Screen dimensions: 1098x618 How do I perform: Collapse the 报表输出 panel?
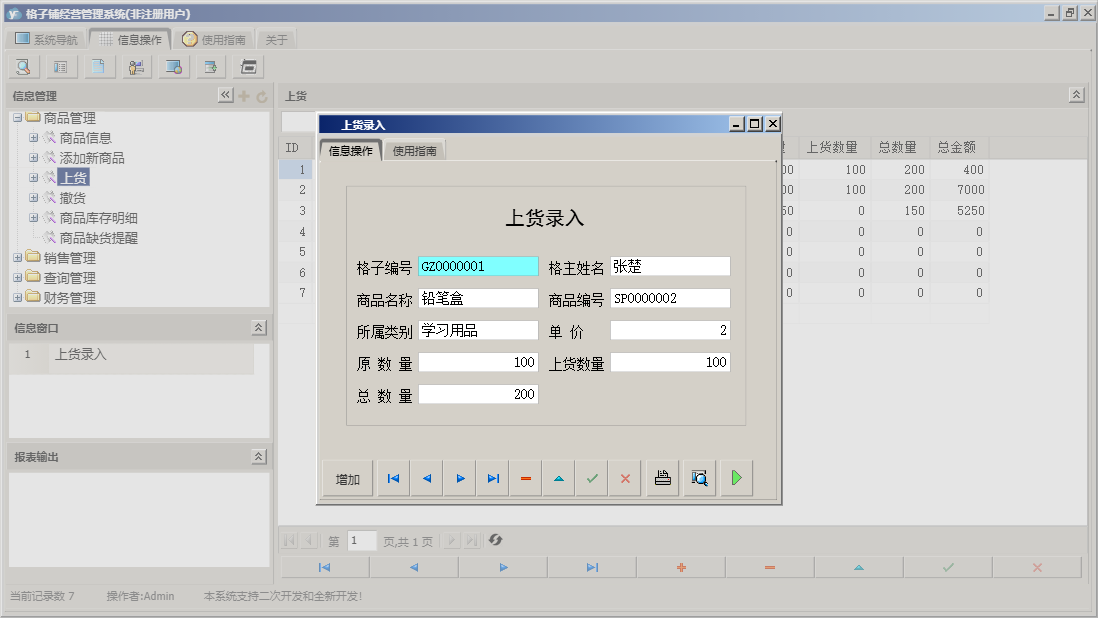click(258, 456)
